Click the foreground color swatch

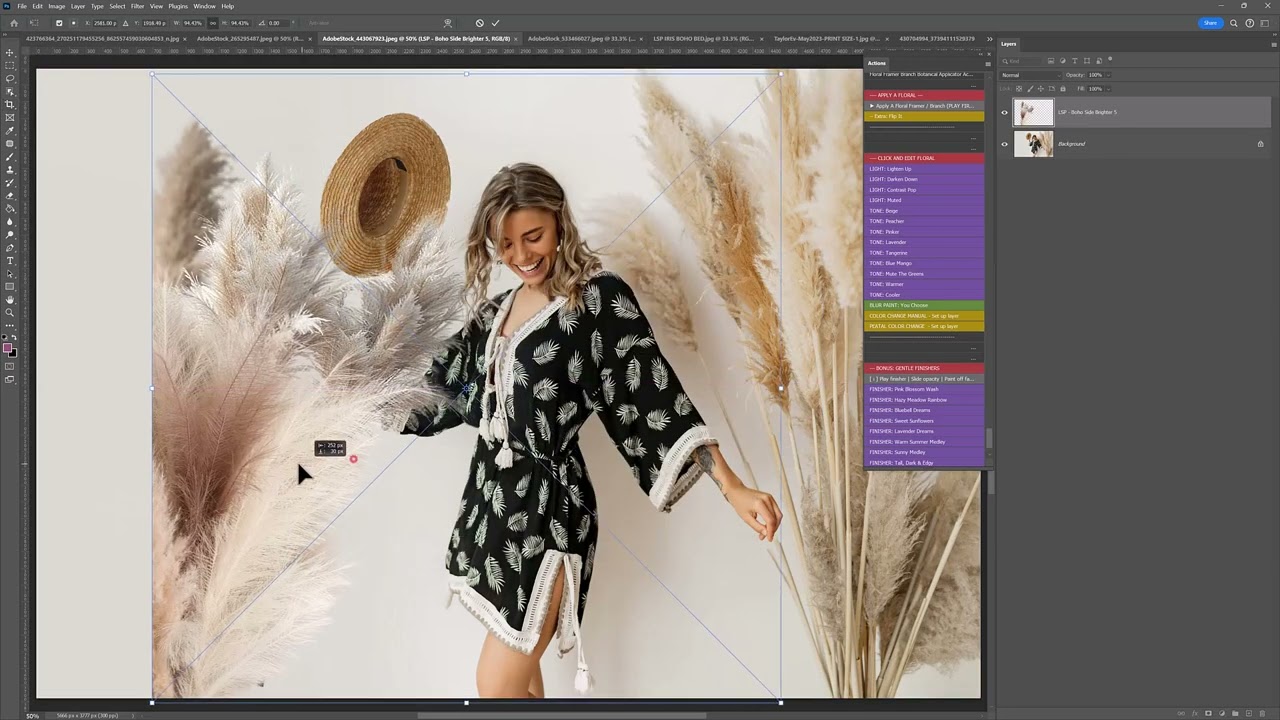[8, 346]
